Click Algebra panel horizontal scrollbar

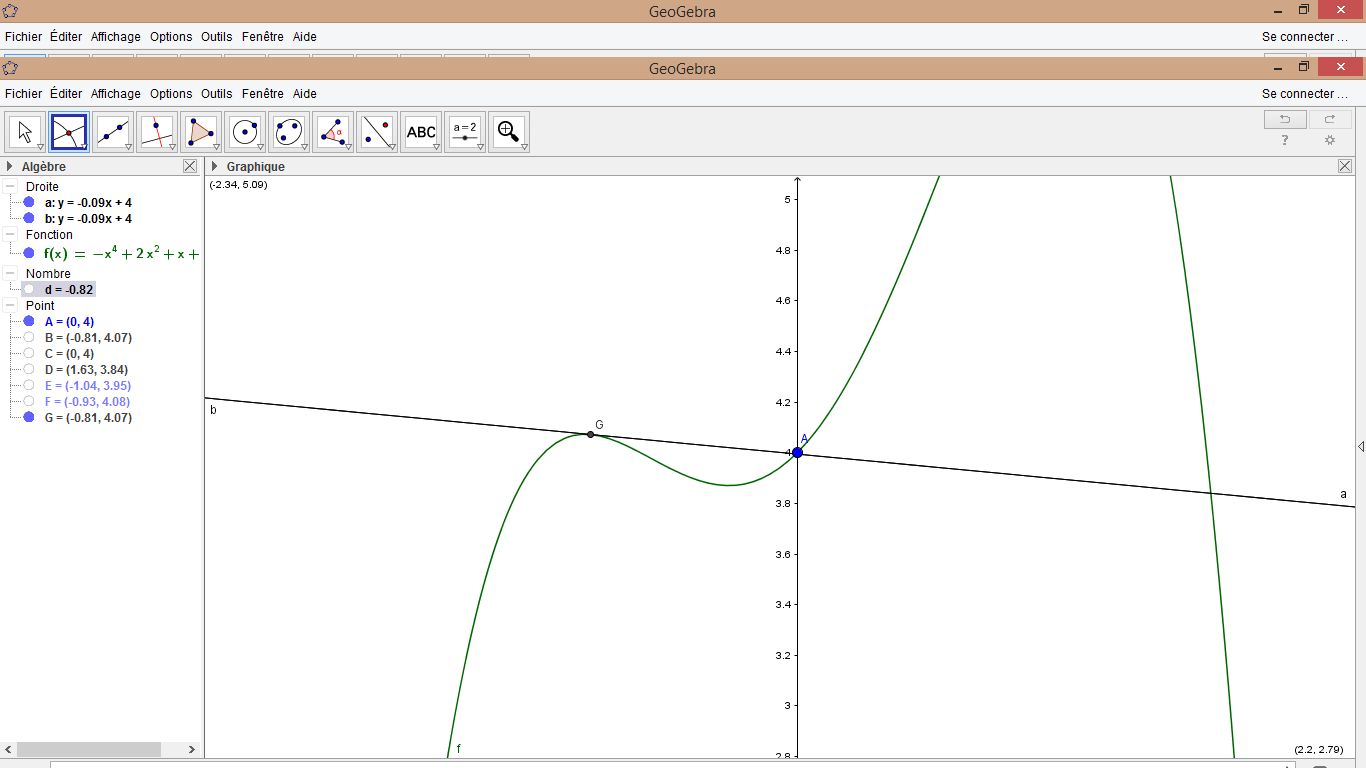pos(88,749)
